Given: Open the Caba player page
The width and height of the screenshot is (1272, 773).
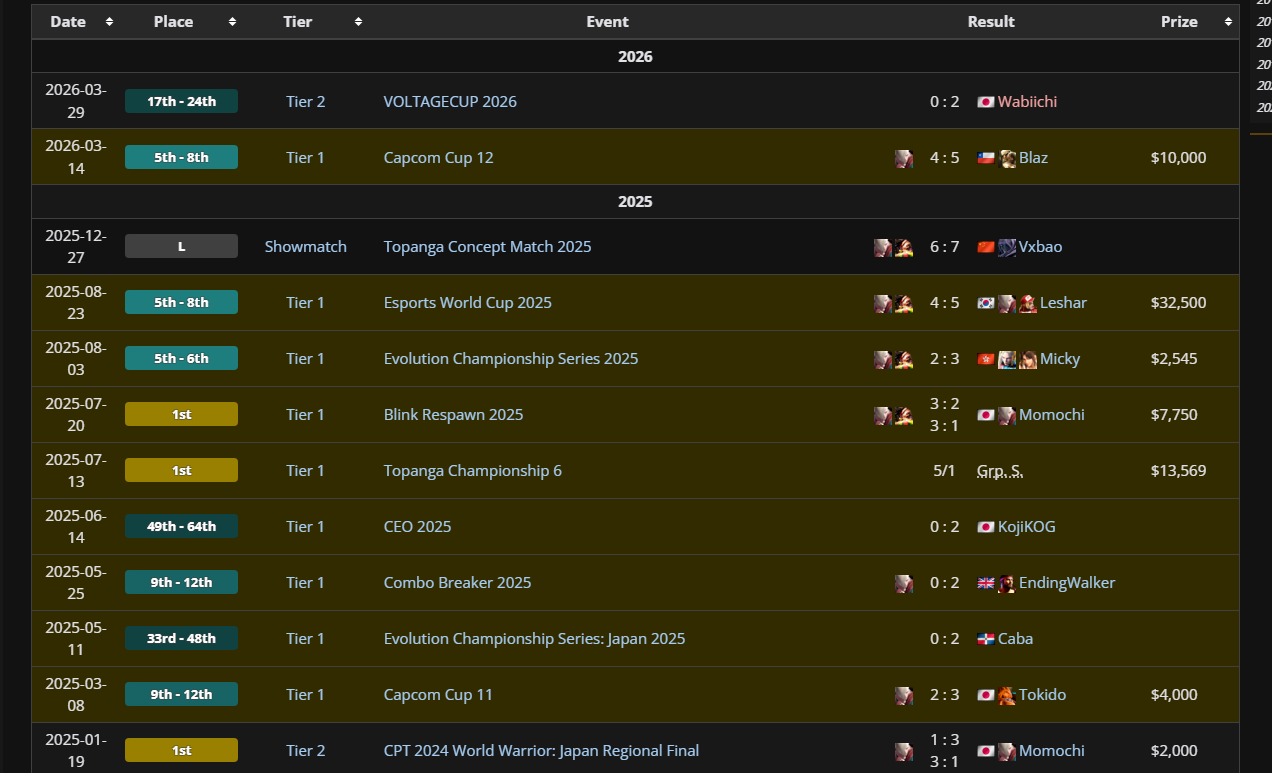Looking at the screenshot, I should click(1015, 639).
